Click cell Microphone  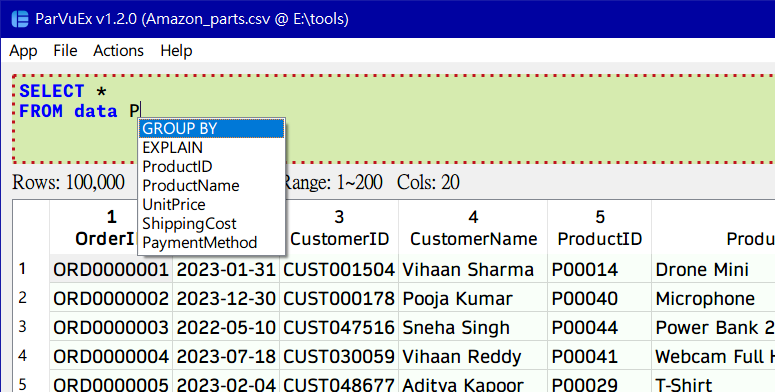coord(714,299)
